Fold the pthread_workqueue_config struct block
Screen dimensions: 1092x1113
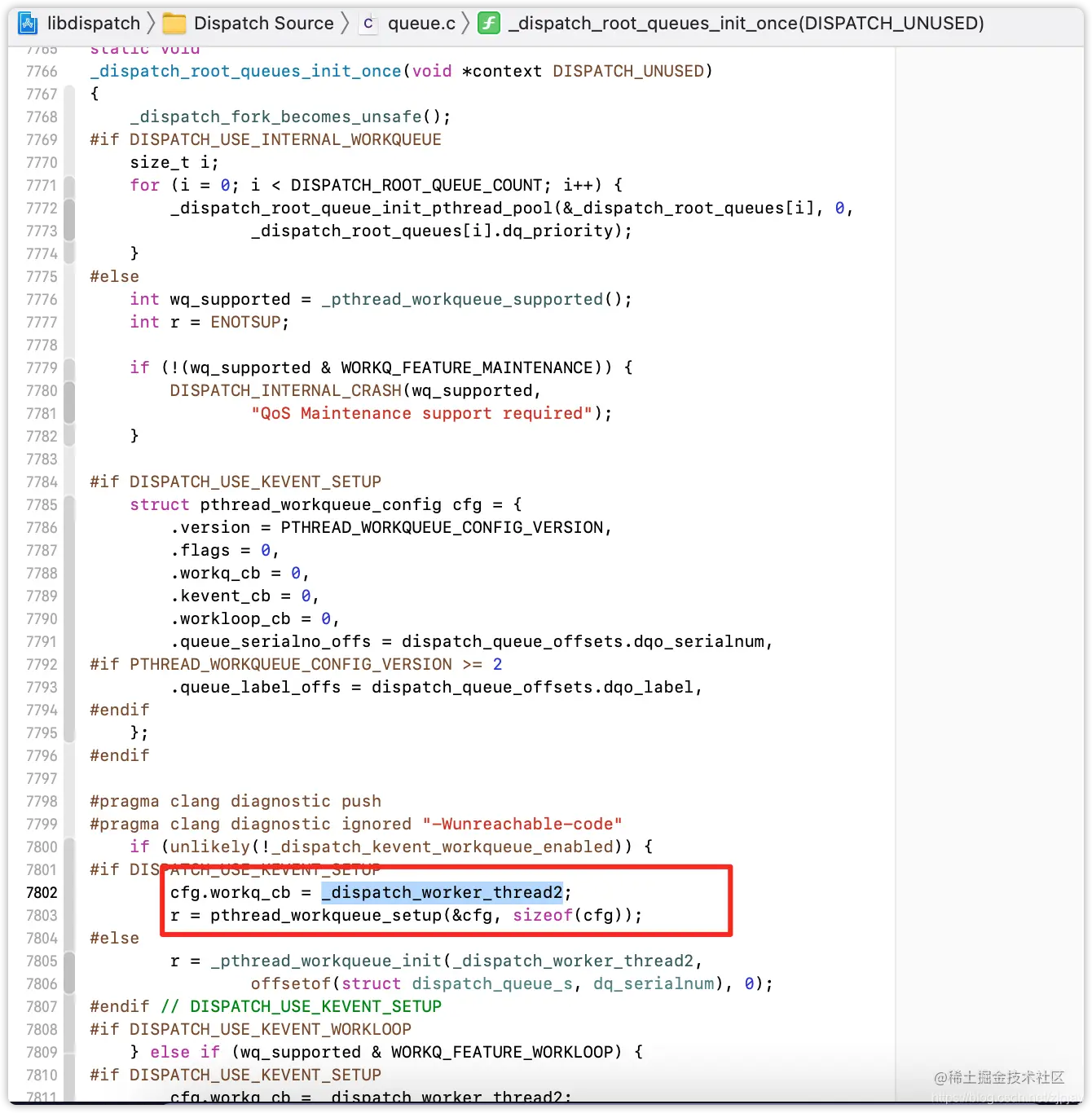(x=70, y=617)
